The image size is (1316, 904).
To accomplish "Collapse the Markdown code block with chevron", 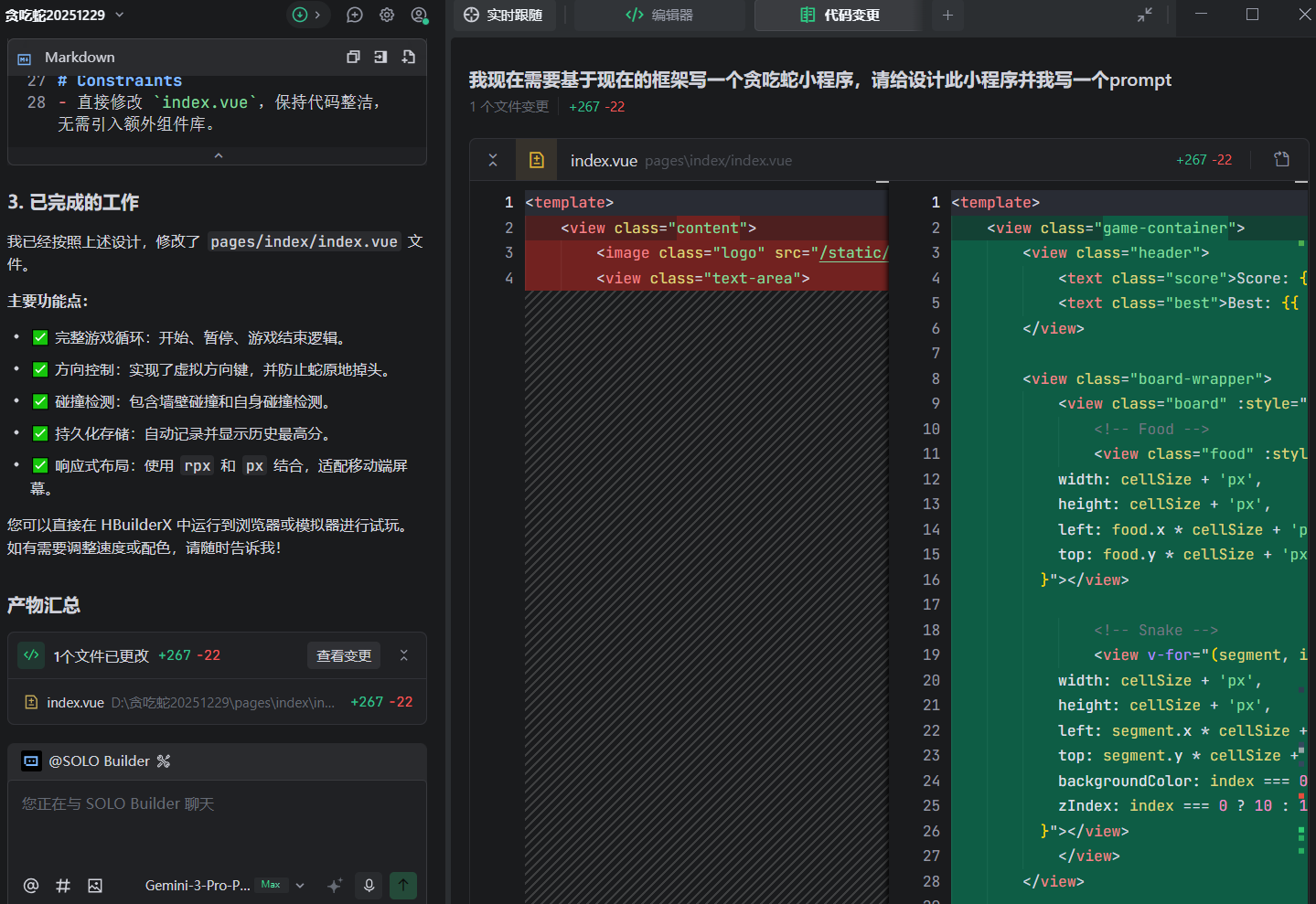I will point(218,156).
